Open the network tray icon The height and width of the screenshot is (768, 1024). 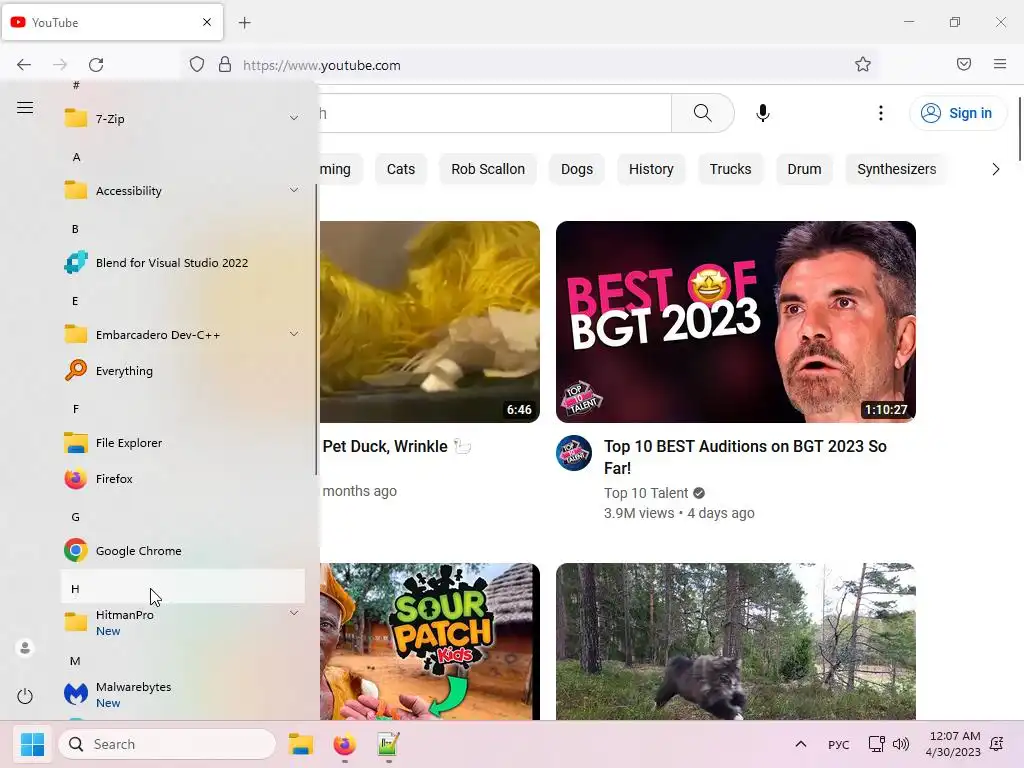[876, 744]
